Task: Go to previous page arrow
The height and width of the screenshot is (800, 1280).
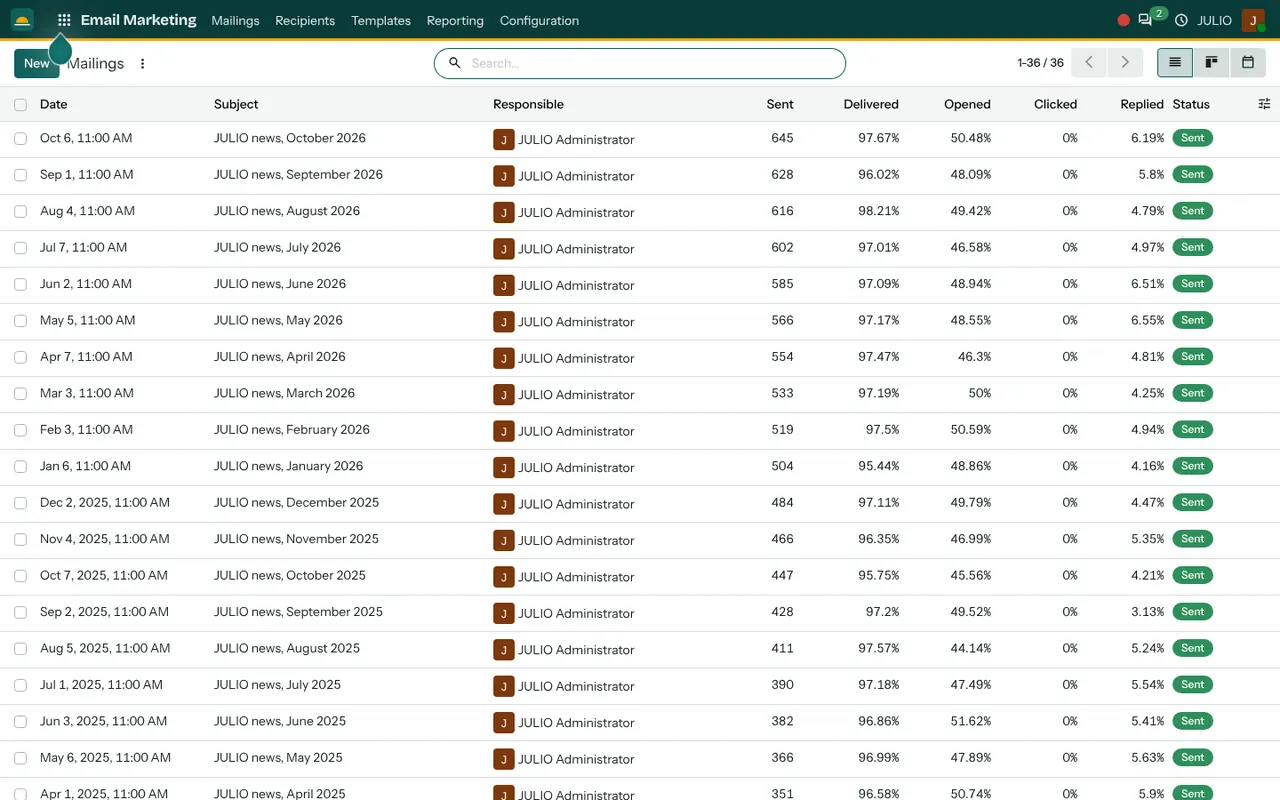Action: click(x=1089, y=63)
